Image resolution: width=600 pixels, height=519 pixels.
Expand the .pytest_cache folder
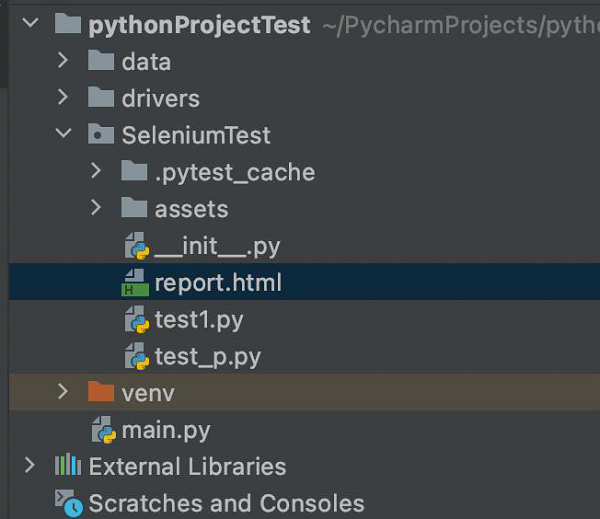(96, 172)
